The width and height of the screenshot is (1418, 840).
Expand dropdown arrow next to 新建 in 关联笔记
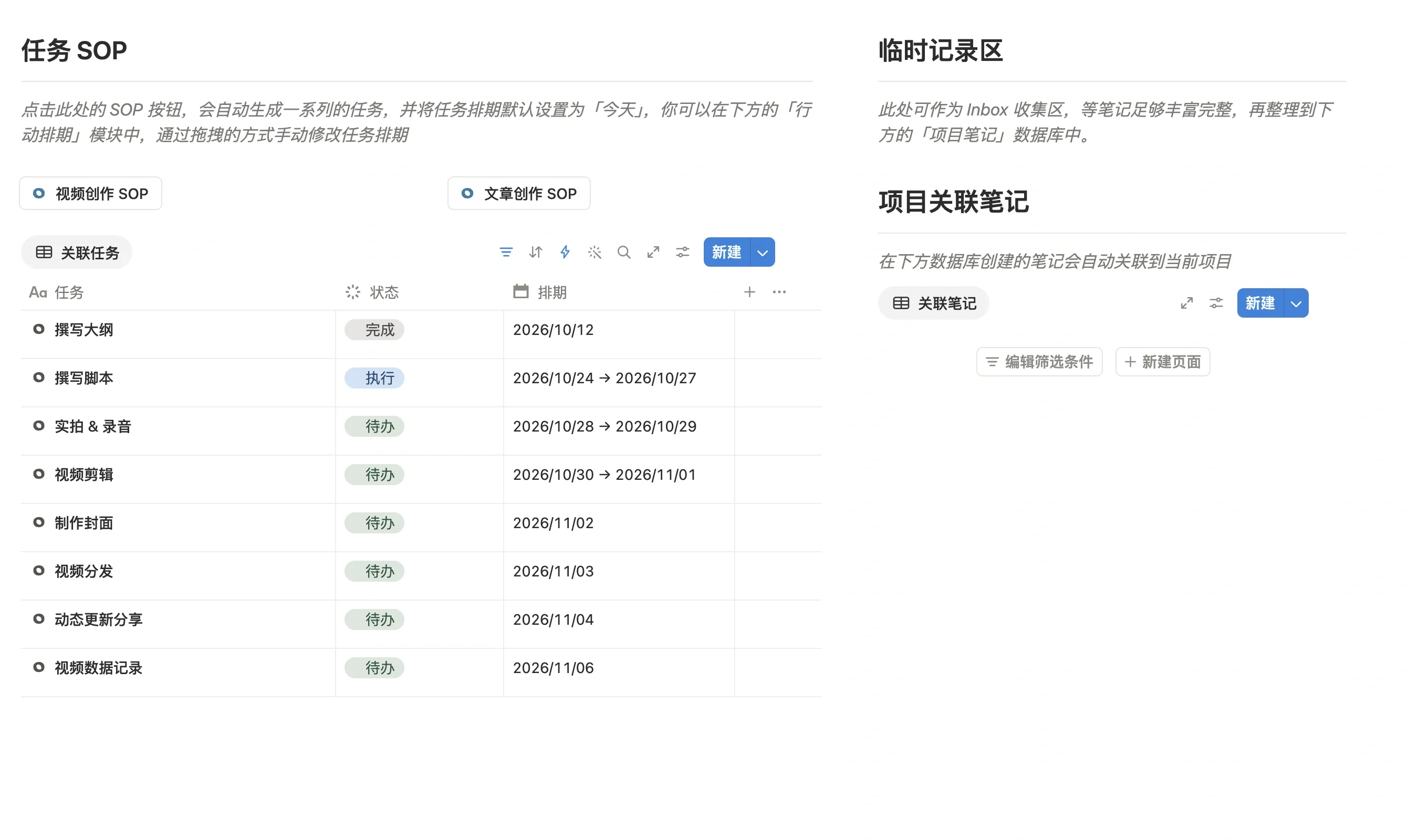click(1296, 303)
